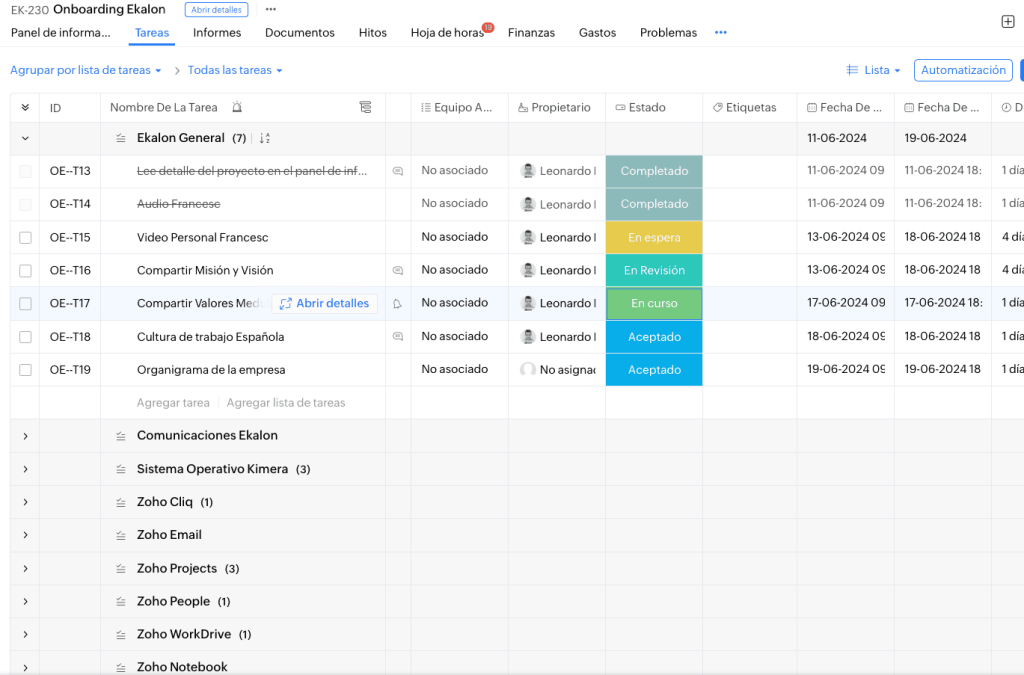Image resolution: width=1024 pixels, height=675 pixels.
Task: Click Agregar lista de tareas link
Action: [x=286, y=403]
